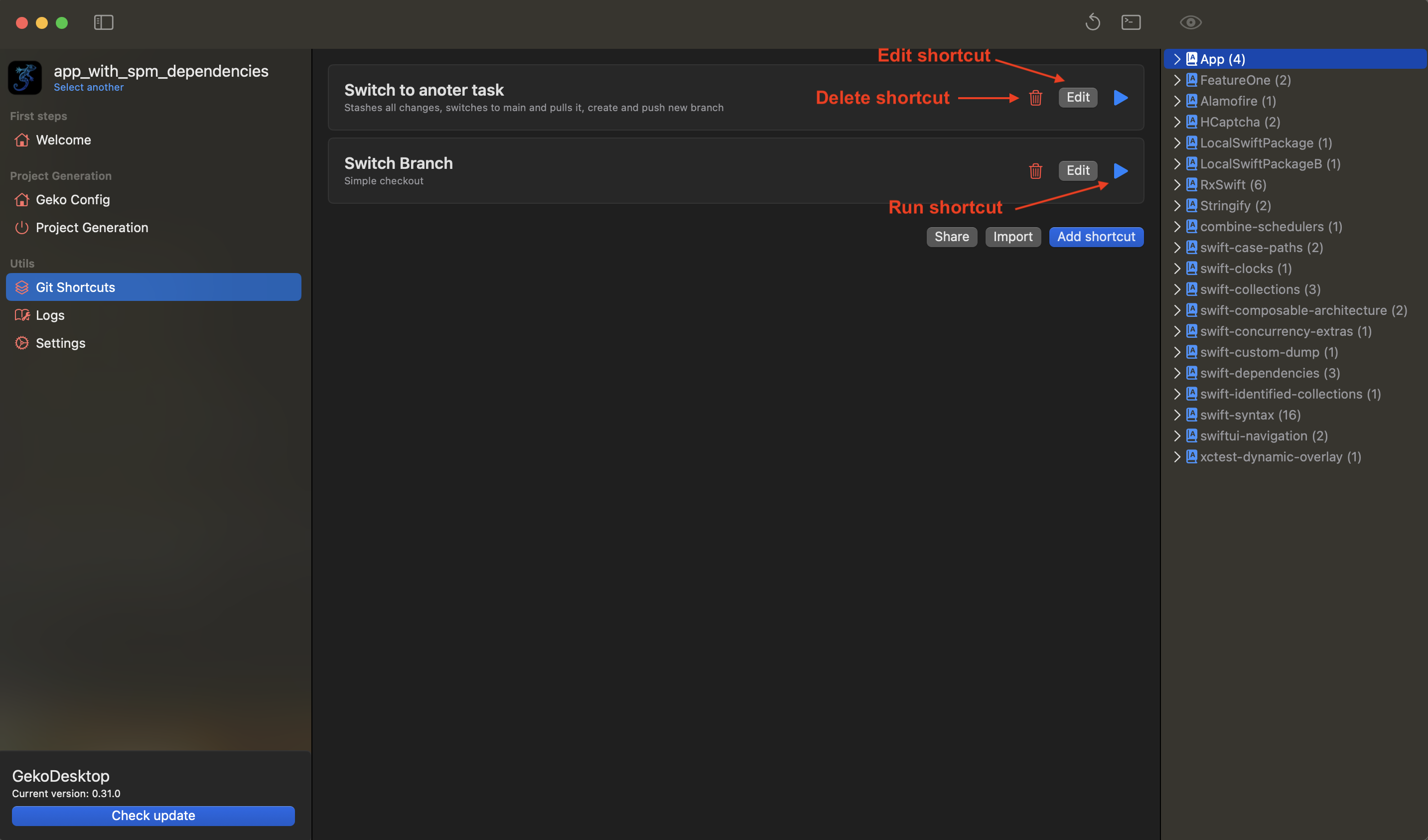
Task: Open Settings from the sidebar
Action: point(60,343)
